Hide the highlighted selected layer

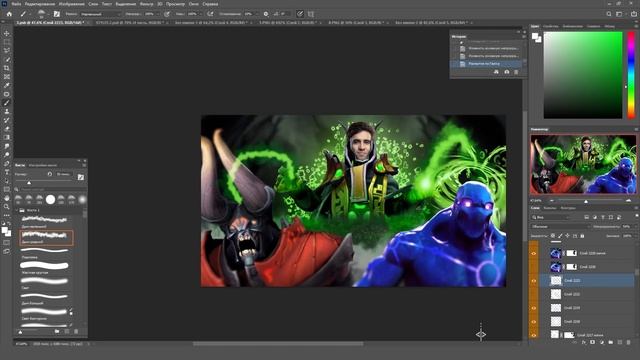[533, 281]
